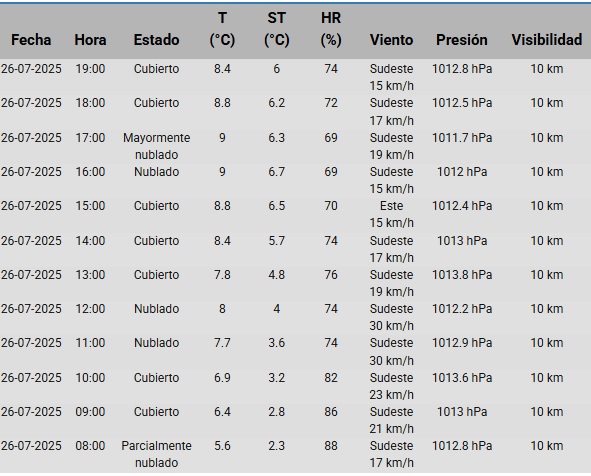
Task: Select the Este 15 km/h wind cell
Action: click(x=392, y=214)
